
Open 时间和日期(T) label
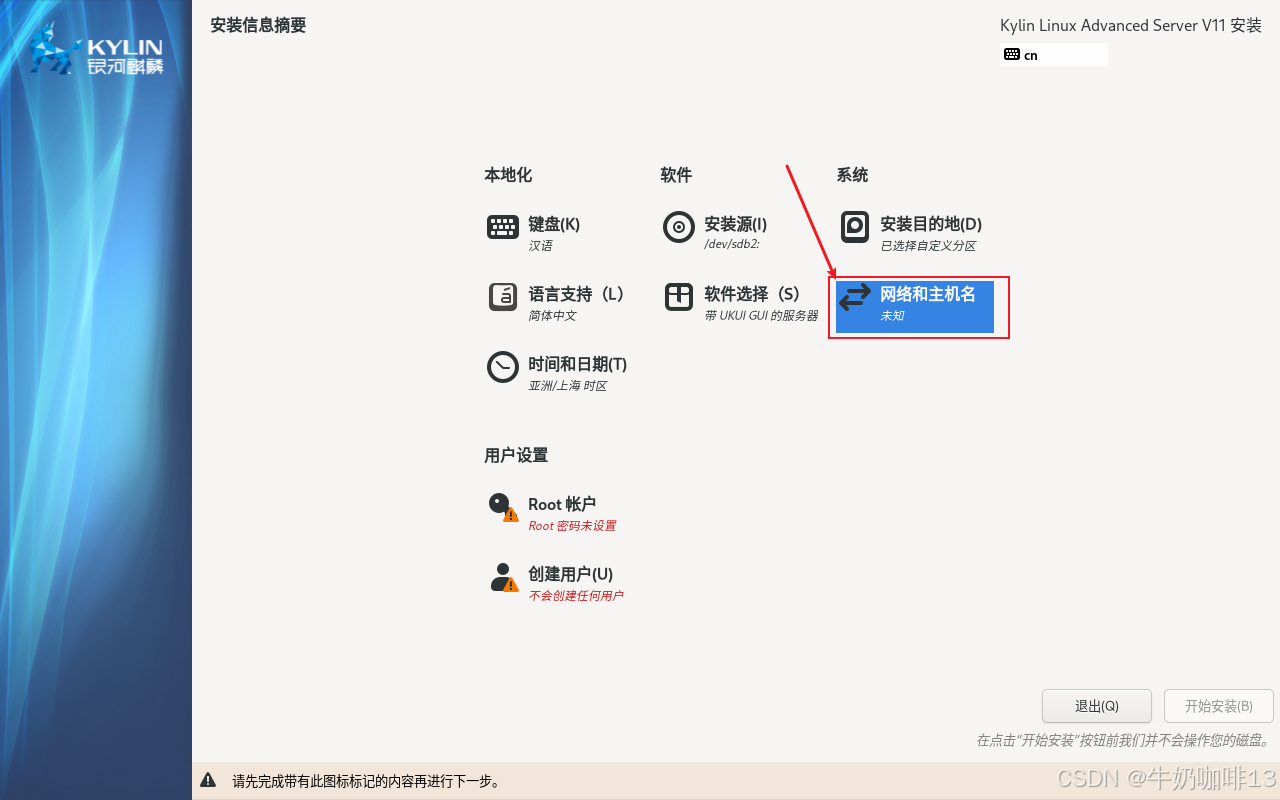pos(578,364)
